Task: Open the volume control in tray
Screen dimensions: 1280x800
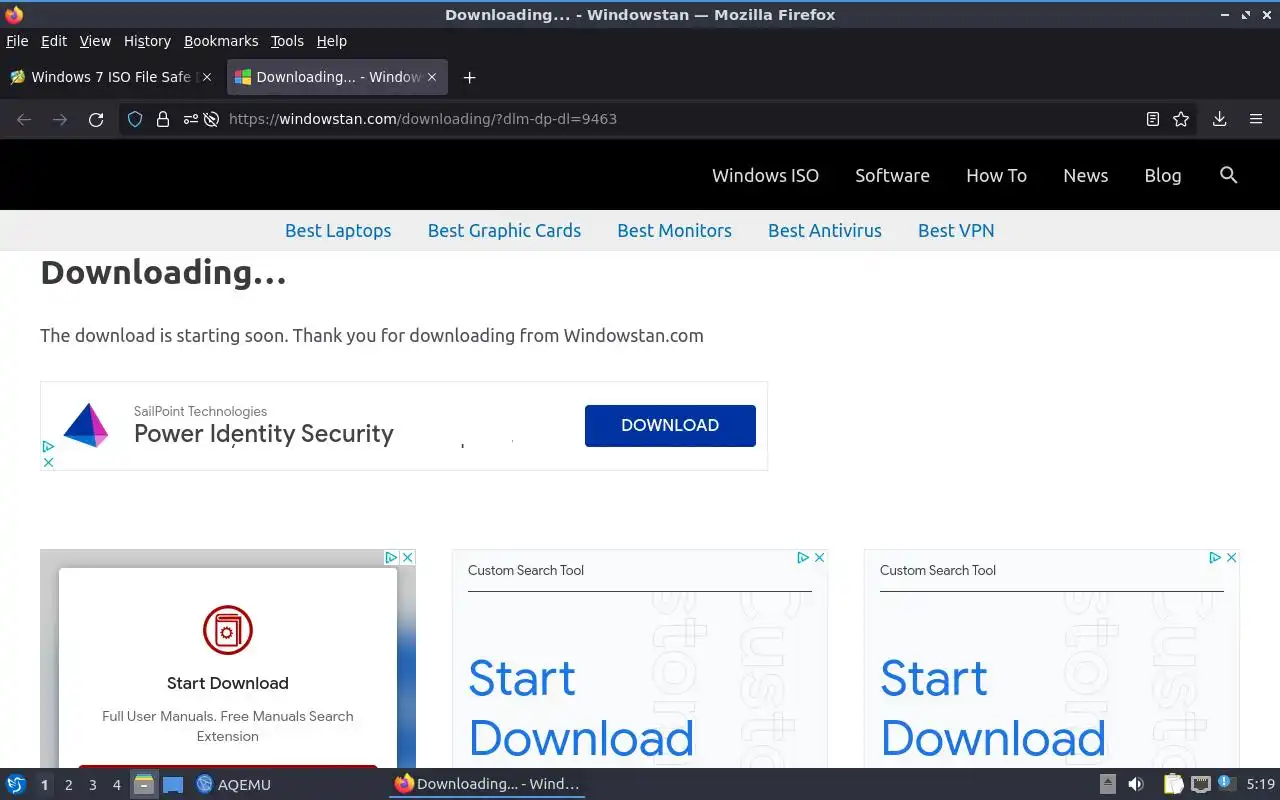Action: tap(1136, 784)
